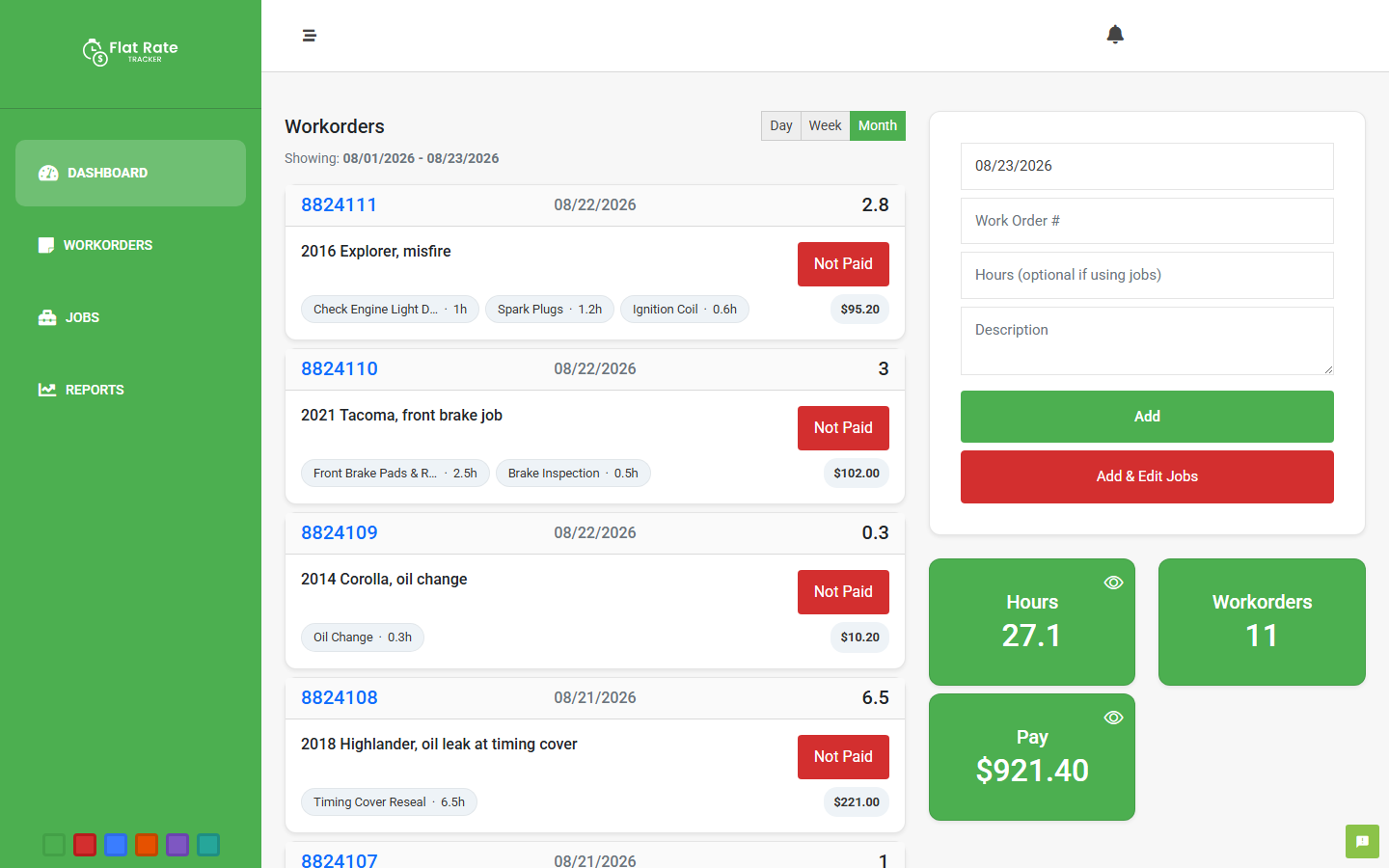Image resolution: width=1389 pixels, height=868 pixels.
Task: Select the blue theme swatch
Action: point(116,845)
